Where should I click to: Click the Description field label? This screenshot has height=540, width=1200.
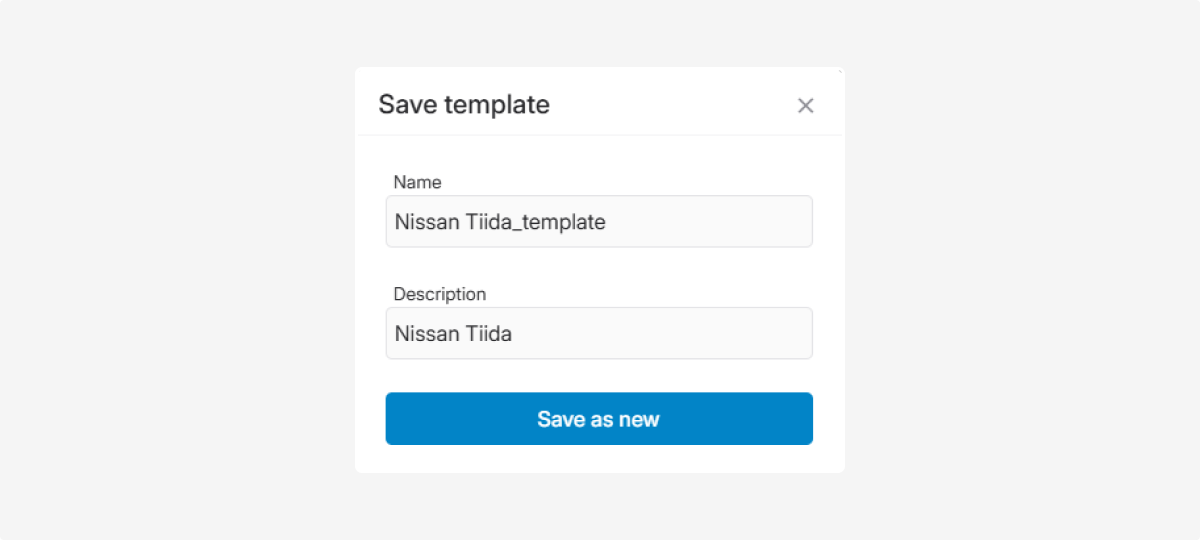tap(439, 294)
